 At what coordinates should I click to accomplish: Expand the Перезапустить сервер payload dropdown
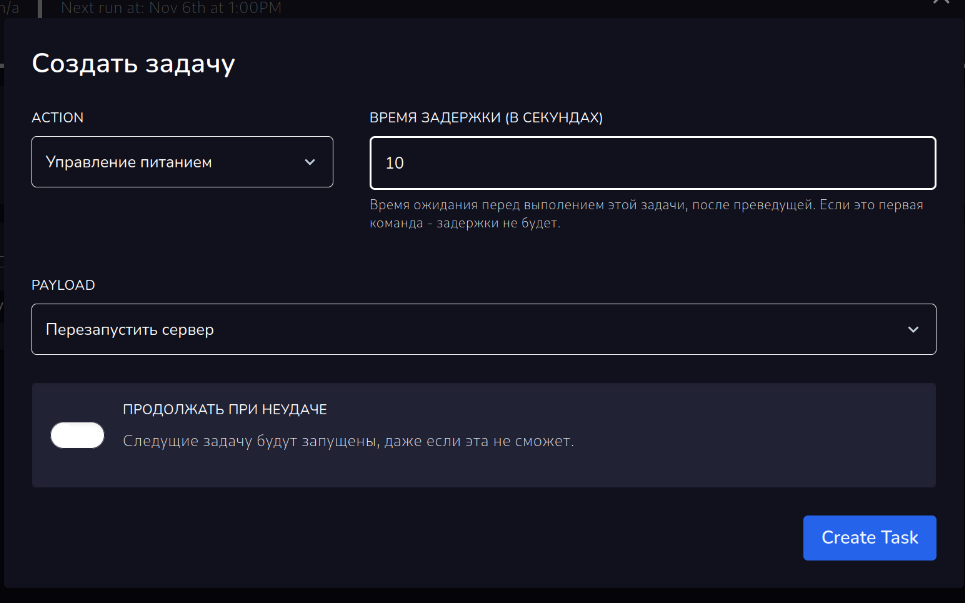pyautogui.click(x=483, y=329)
